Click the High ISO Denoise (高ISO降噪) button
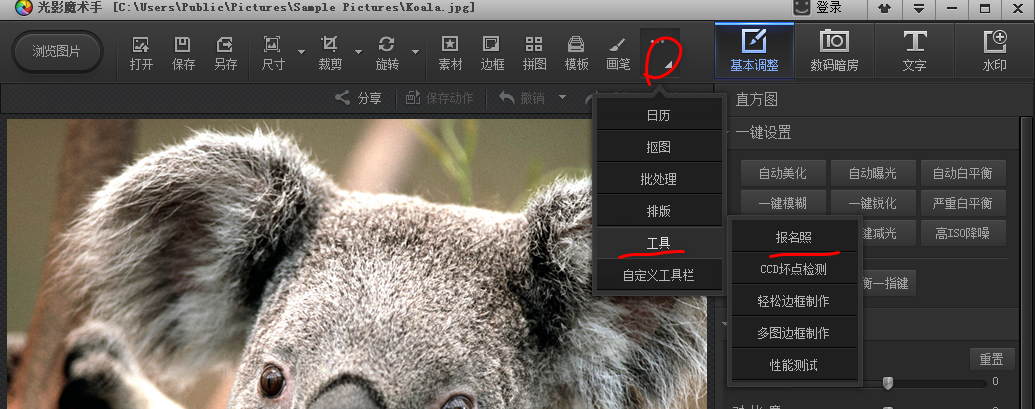This screenshot has width=1035, height=409. tap(962, 233)
